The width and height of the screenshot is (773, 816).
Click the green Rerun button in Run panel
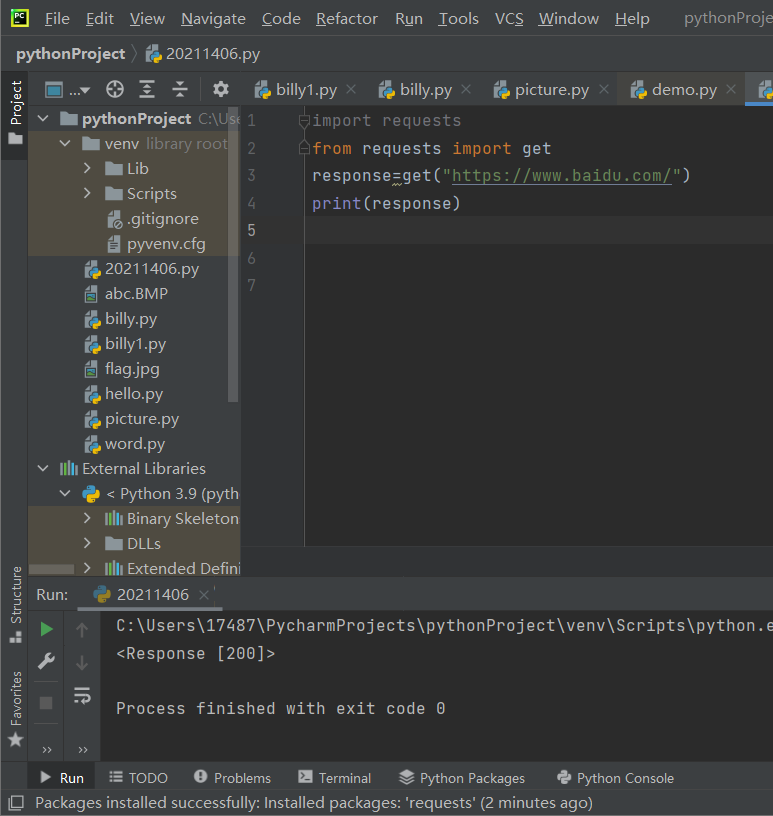tap(46, 629)
